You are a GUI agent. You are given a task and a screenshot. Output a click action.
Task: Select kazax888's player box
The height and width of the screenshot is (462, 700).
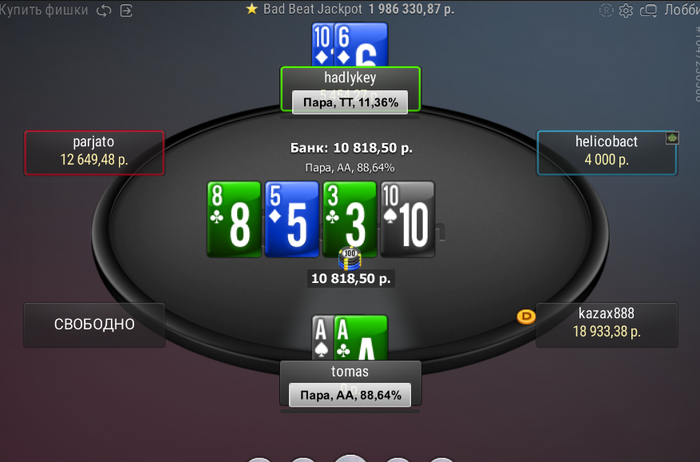(x=606, y=325)
